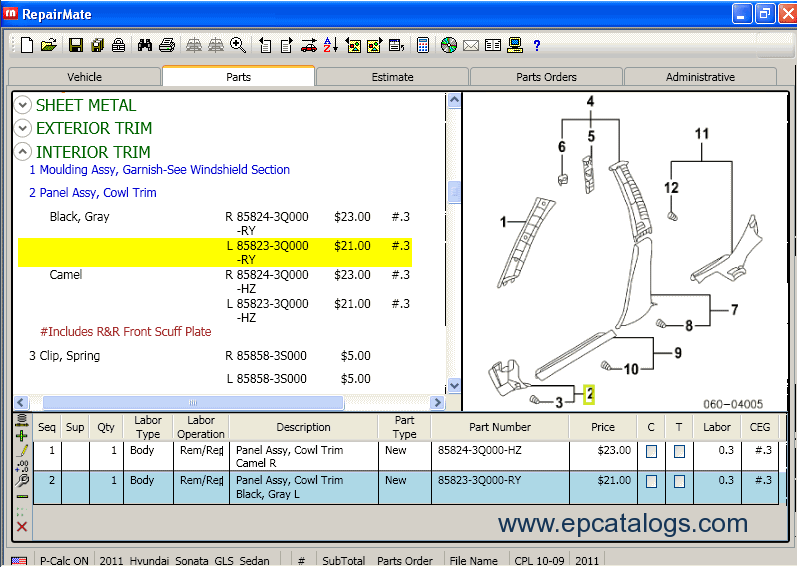This screenshot has height=567, width=797.
Task: Sort alphabetically with the A-Z icon
Action: pyautogui.click(x=330, y=45)
